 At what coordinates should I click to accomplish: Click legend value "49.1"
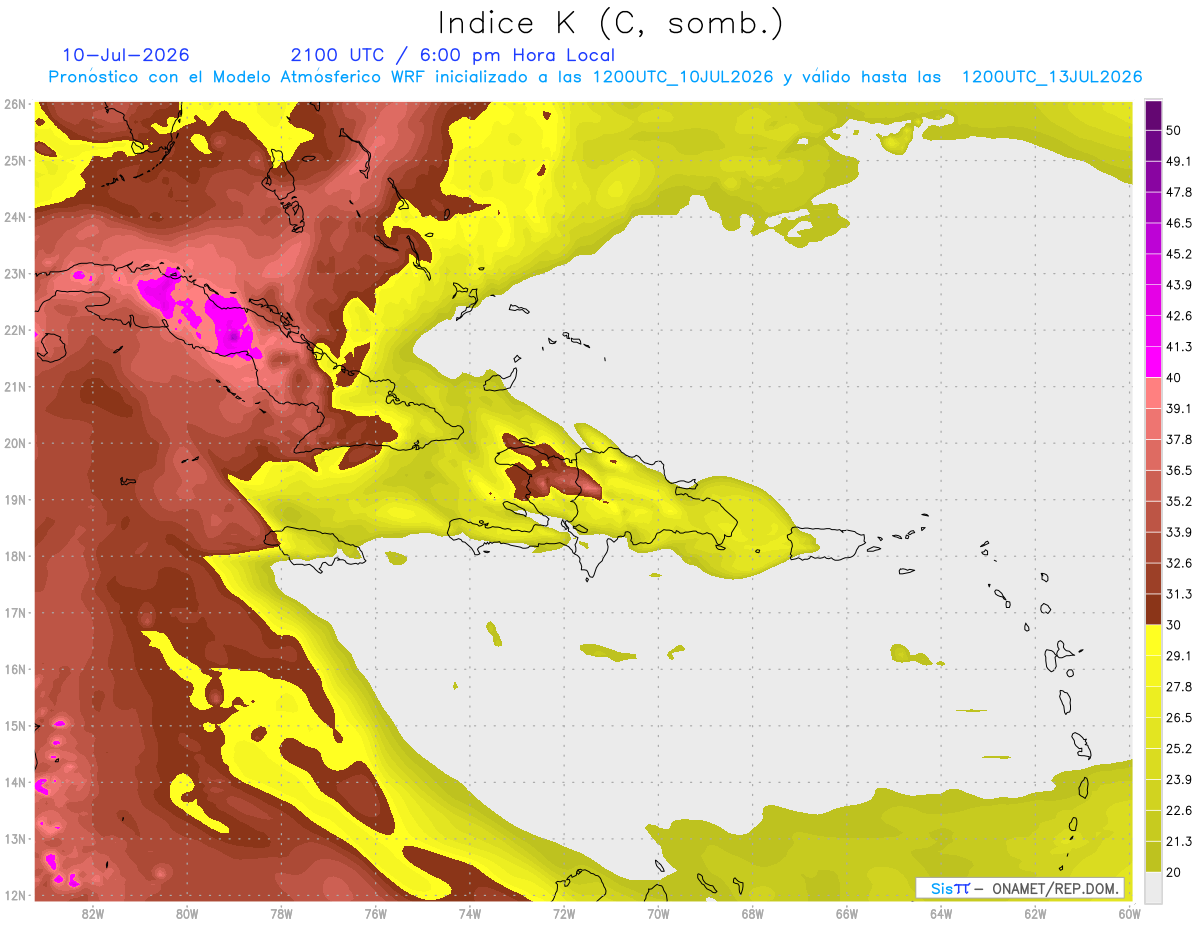tap(1179, 161)
